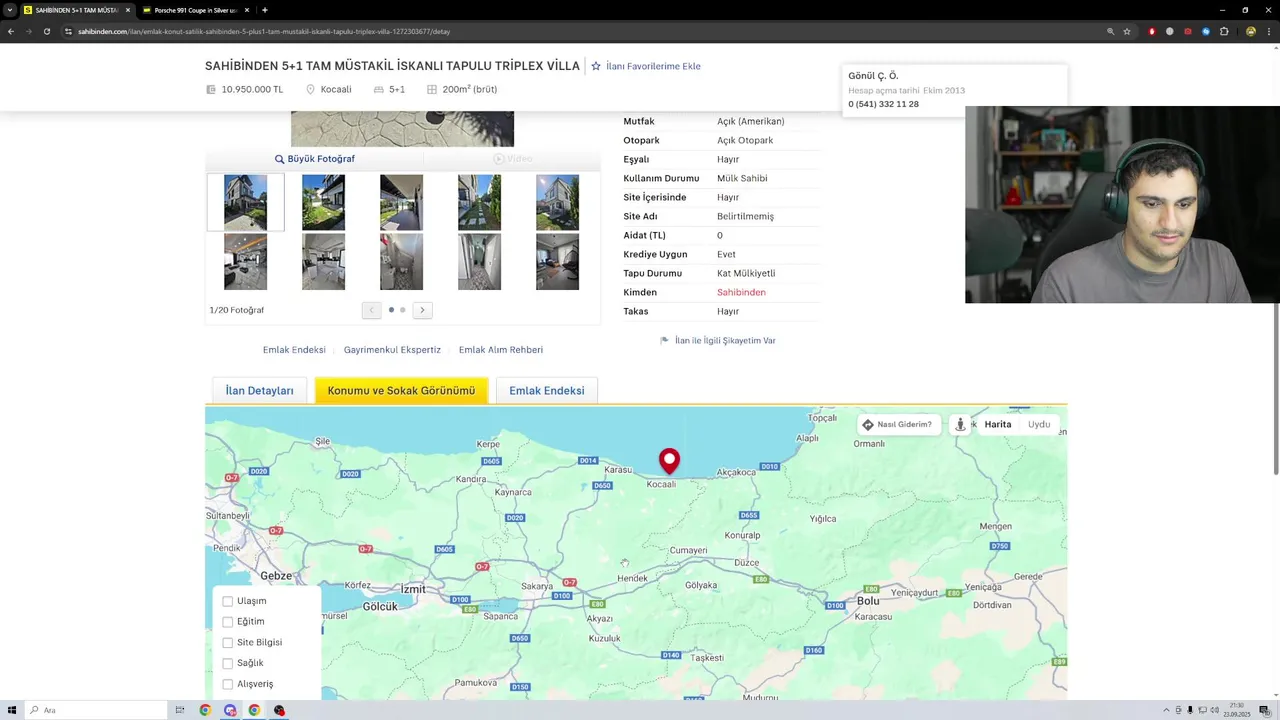1280x720 pixels.
Task: Click the zoom magnifier icon in address bar
Action: [x=1110, y=31]
